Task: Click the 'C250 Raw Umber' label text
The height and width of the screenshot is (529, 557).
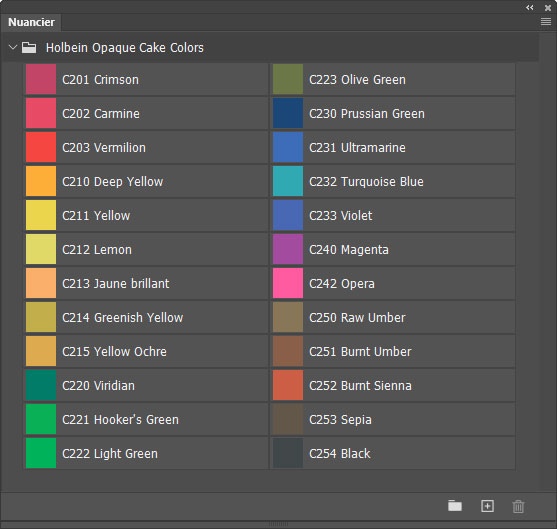Action: click(357, 318)
